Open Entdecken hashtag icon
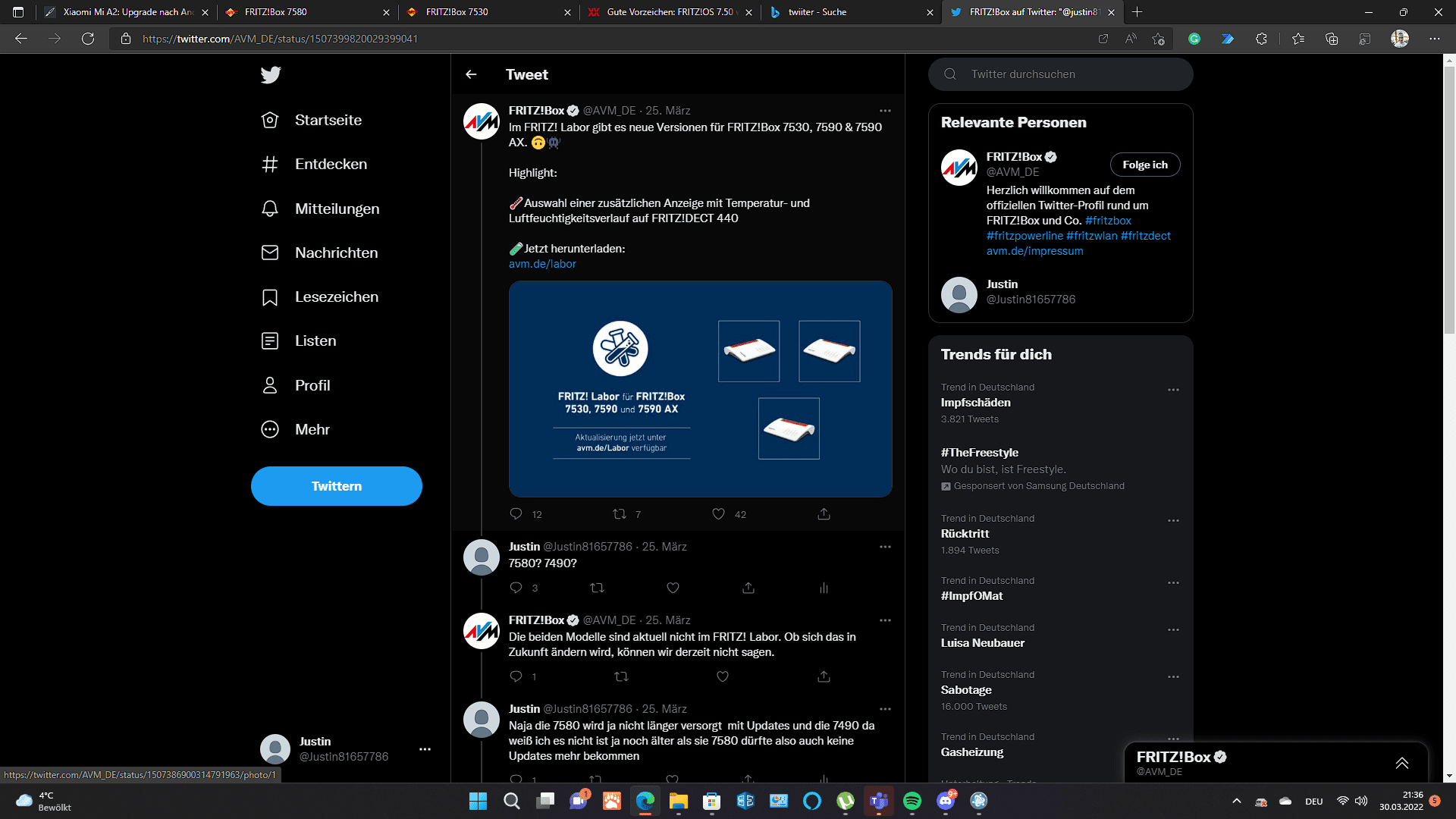 coord(270,164)
